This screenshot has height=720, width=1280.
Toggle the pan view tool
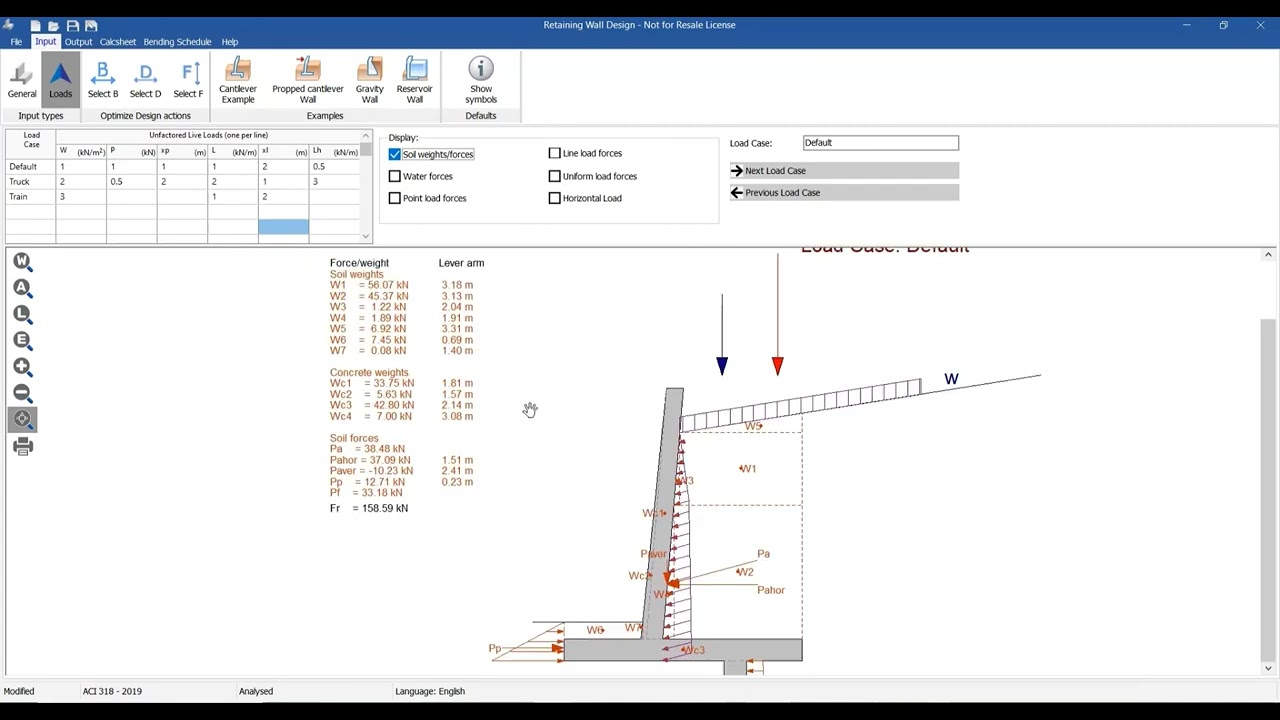[23, 419]
